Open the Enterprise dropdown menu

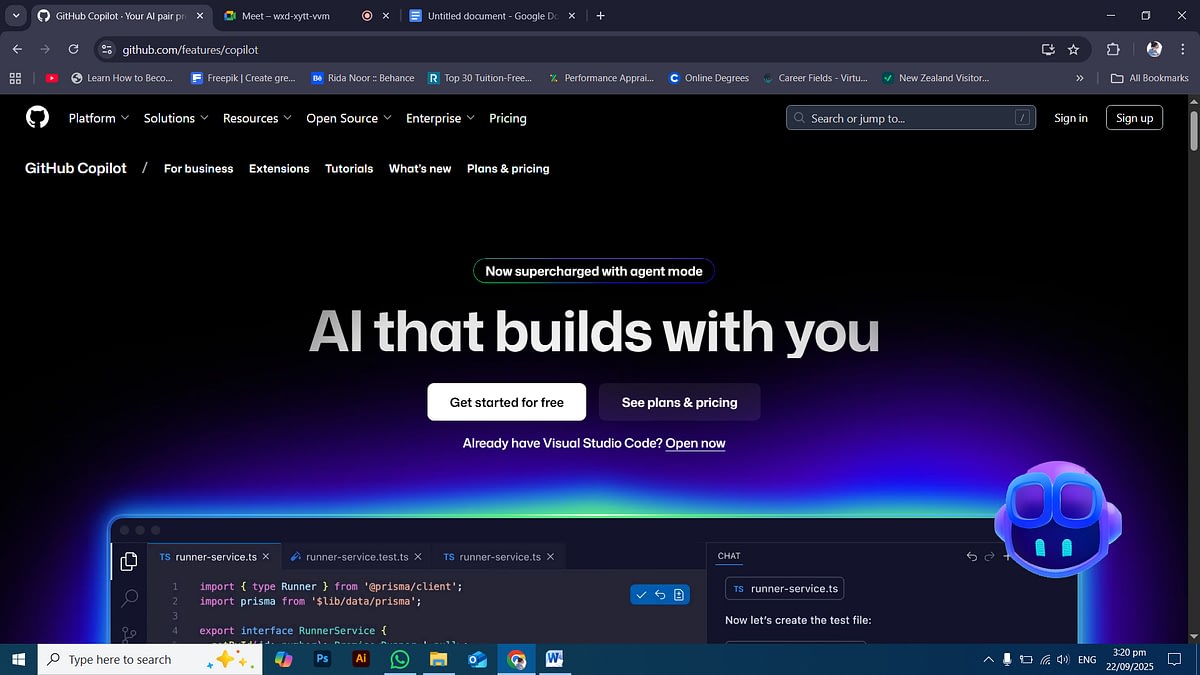pos(439,118)
